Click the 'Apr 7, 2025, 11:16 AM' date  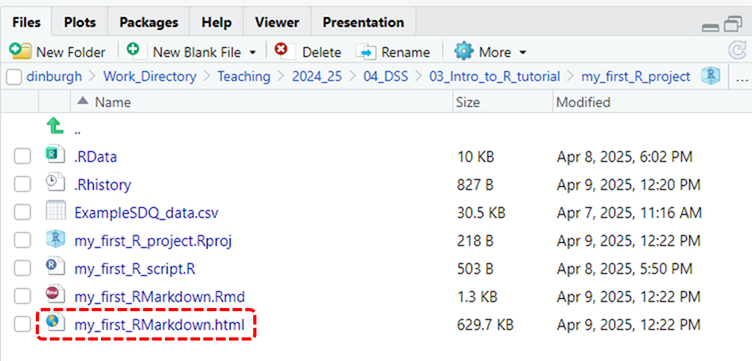click(629, 212)
